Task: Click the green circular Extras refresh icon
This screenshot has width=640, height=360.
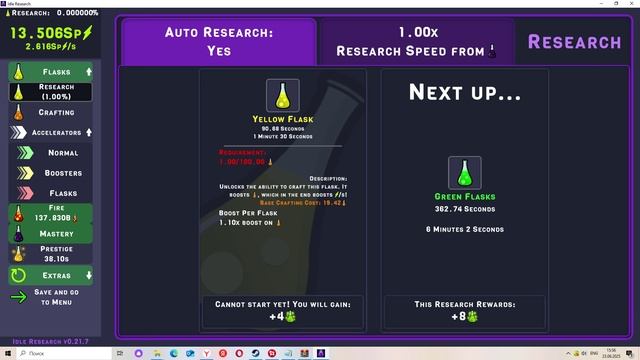Action: [x=18, y=276]
